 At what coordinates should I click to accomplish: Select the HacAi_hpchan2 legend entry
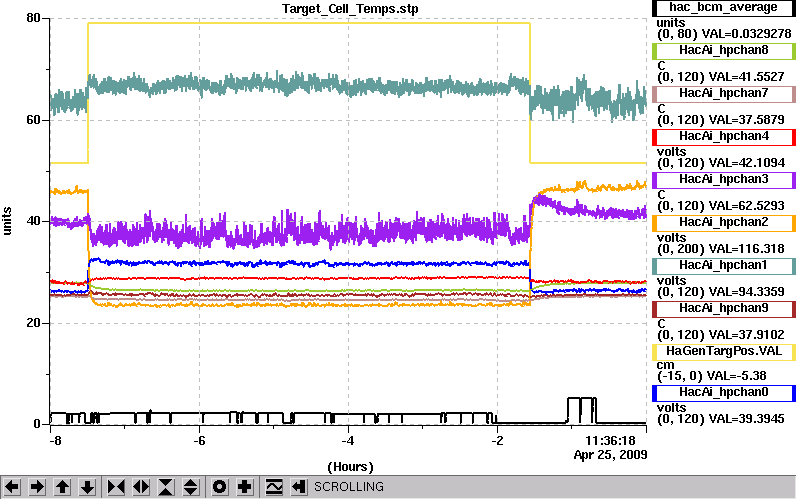[723, 222]
